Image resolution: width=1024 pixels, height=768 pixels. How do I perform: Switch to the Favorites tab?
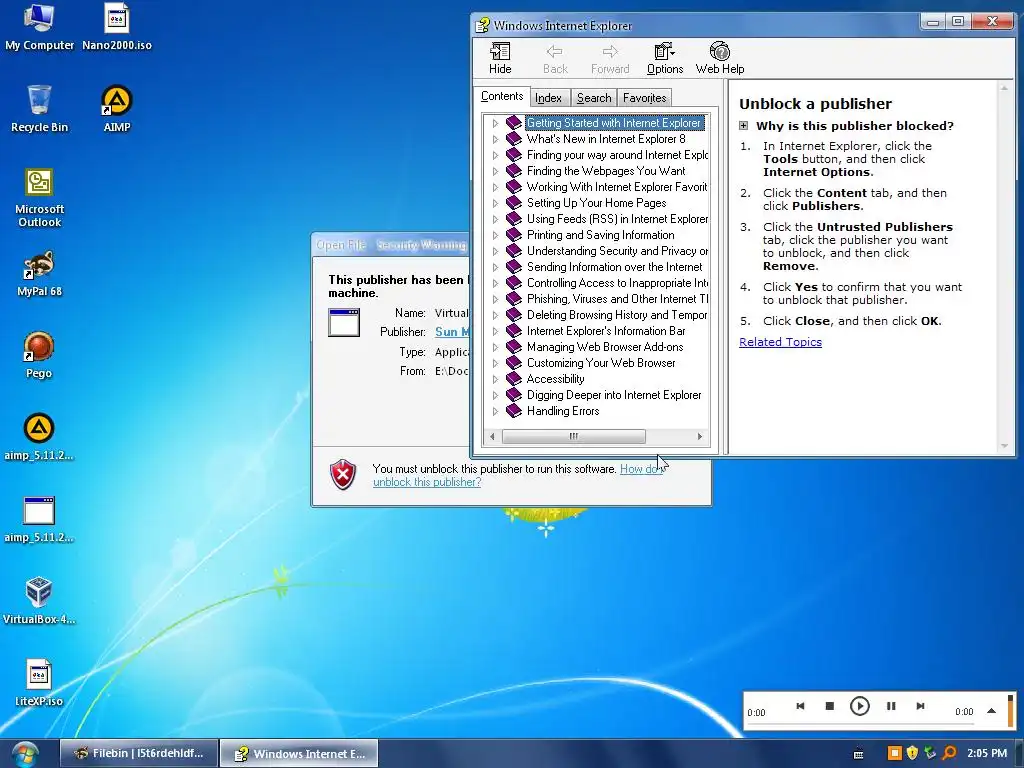(645, 98)
